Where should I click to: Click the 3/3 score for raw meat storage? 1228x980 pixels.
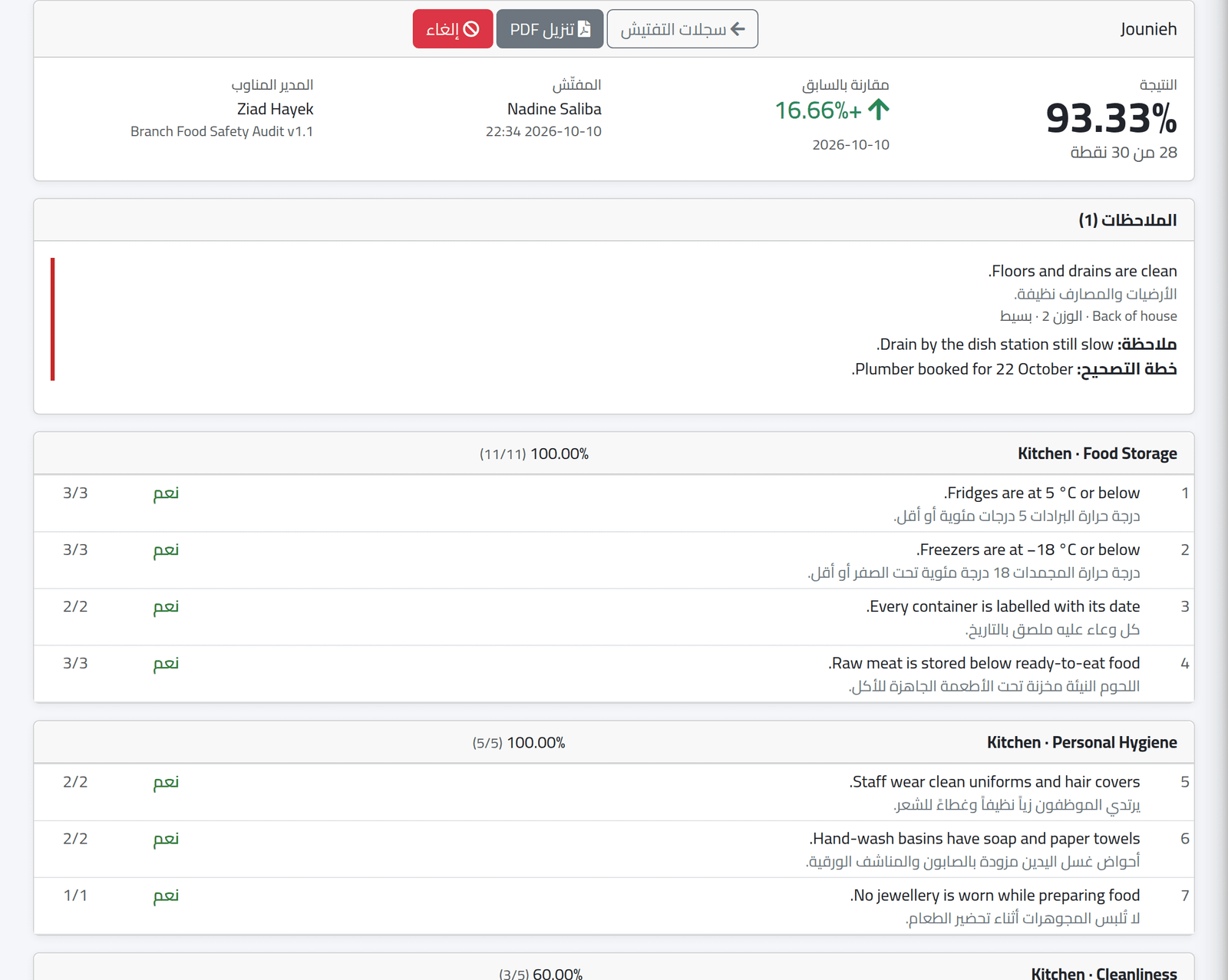click(x=75, y=663)
